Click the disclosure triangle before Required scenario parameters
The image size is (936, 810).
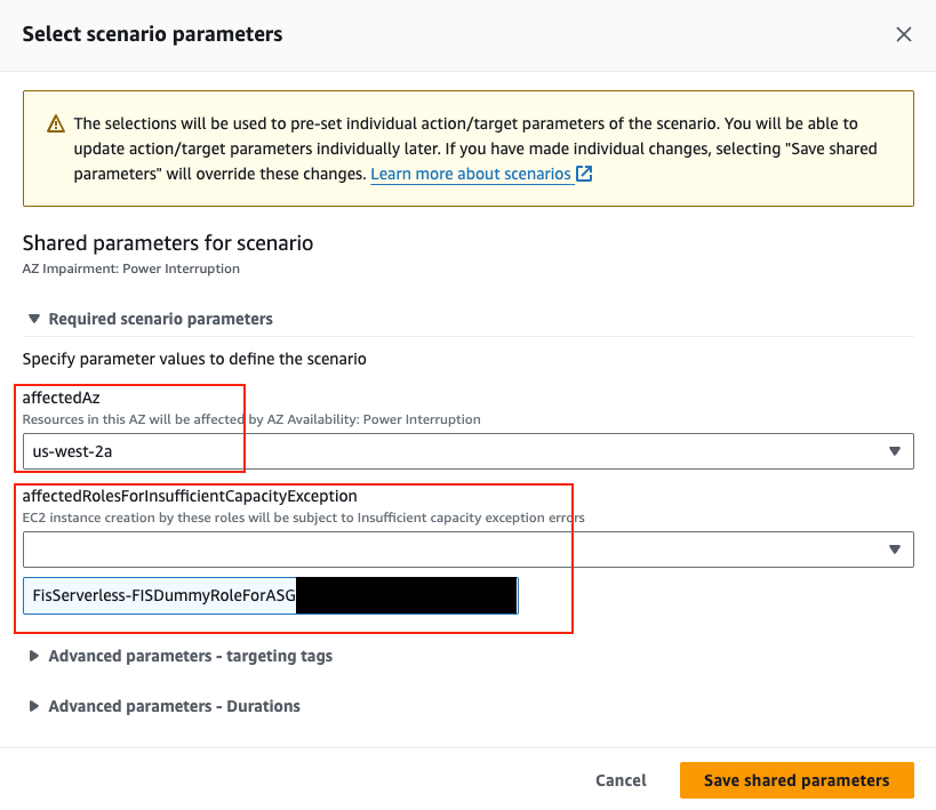34,318
